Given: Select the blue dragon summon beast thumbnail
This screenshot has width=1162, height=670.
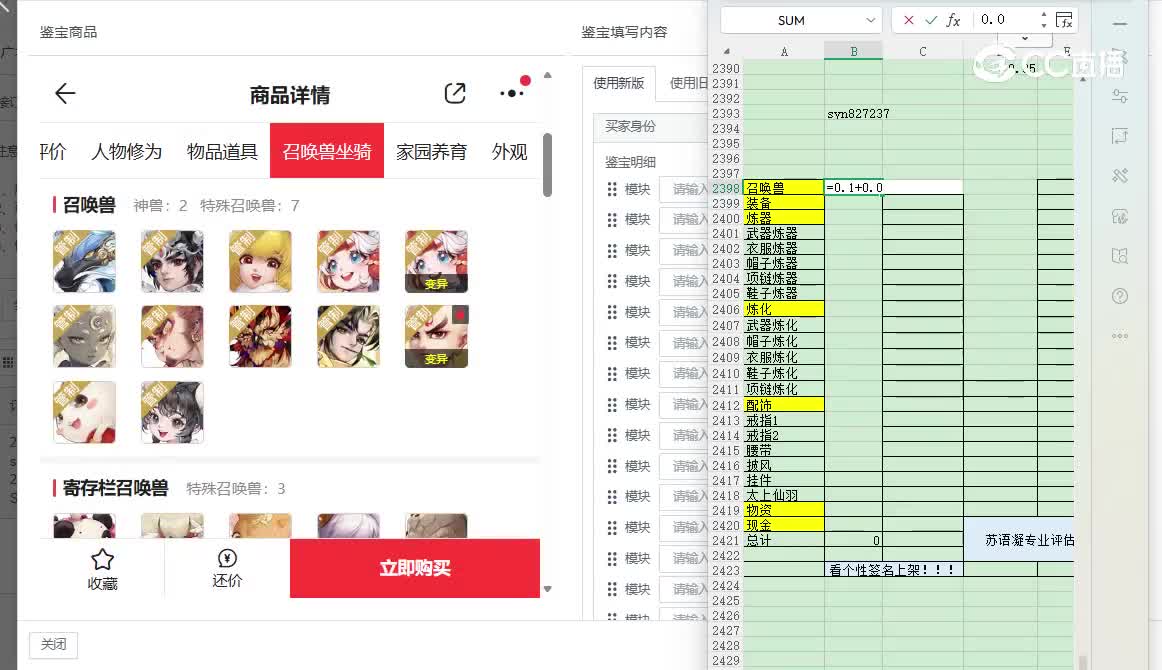Looking at the screenshot, I should (84, 261).
